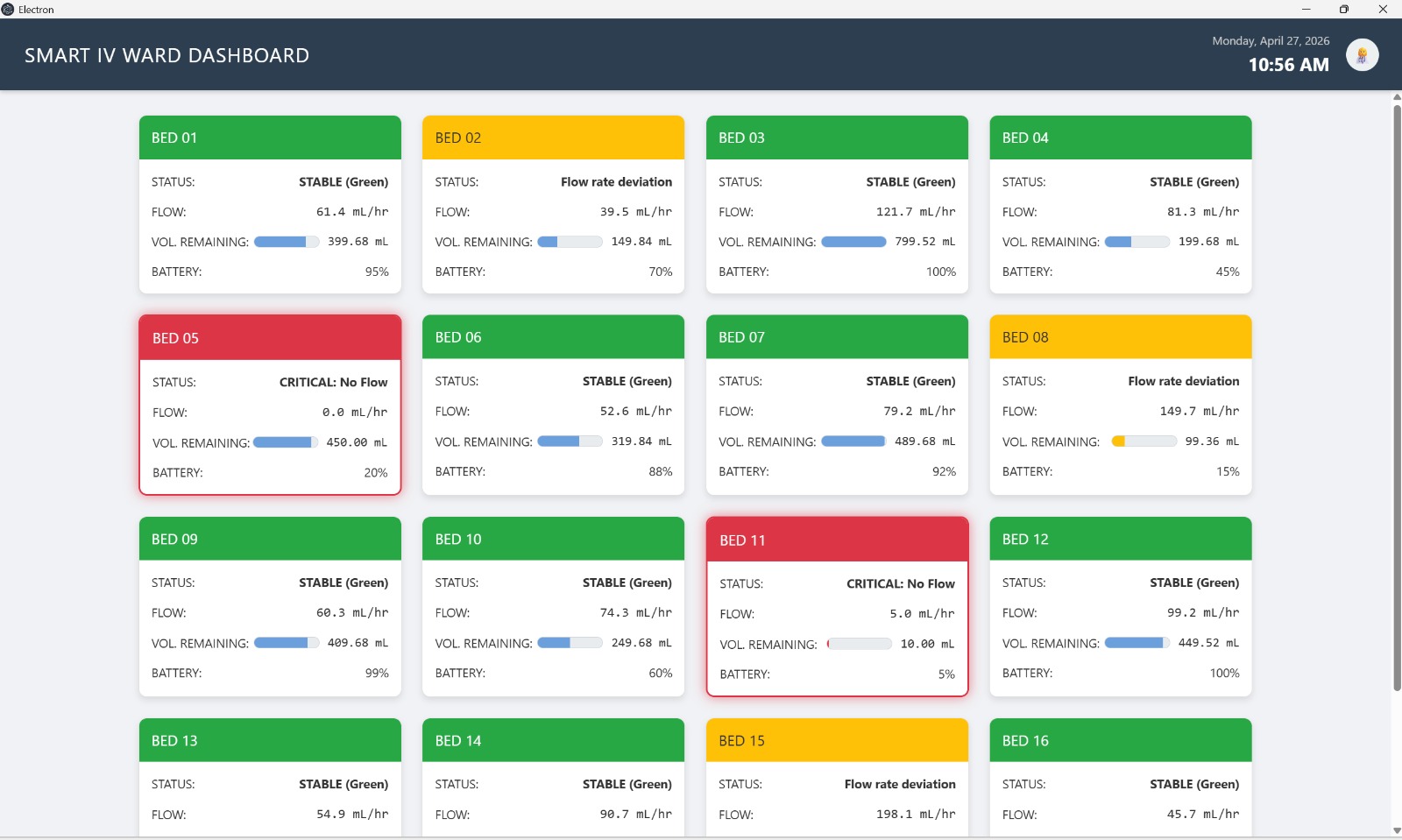Click the BED 01 green status header
This screenshot has width=1402, height=840.
point(269,138)
